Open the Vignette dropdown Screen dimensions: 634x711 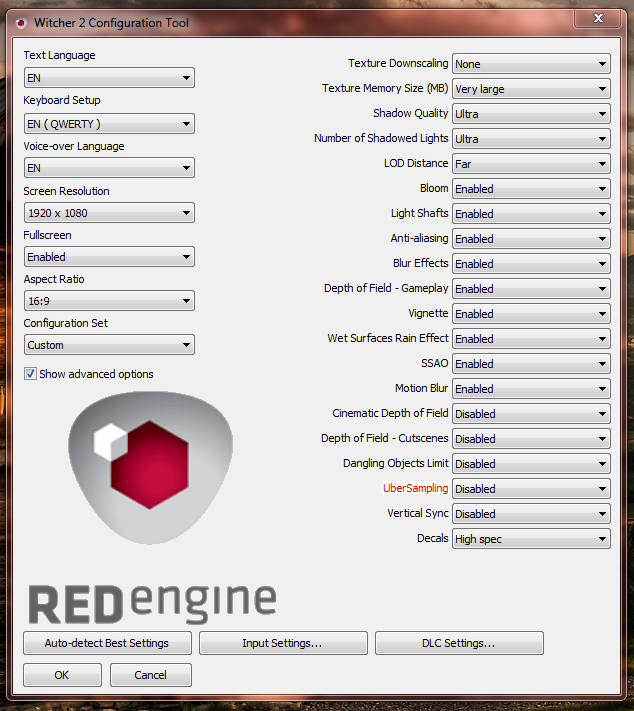pos(531,313)
